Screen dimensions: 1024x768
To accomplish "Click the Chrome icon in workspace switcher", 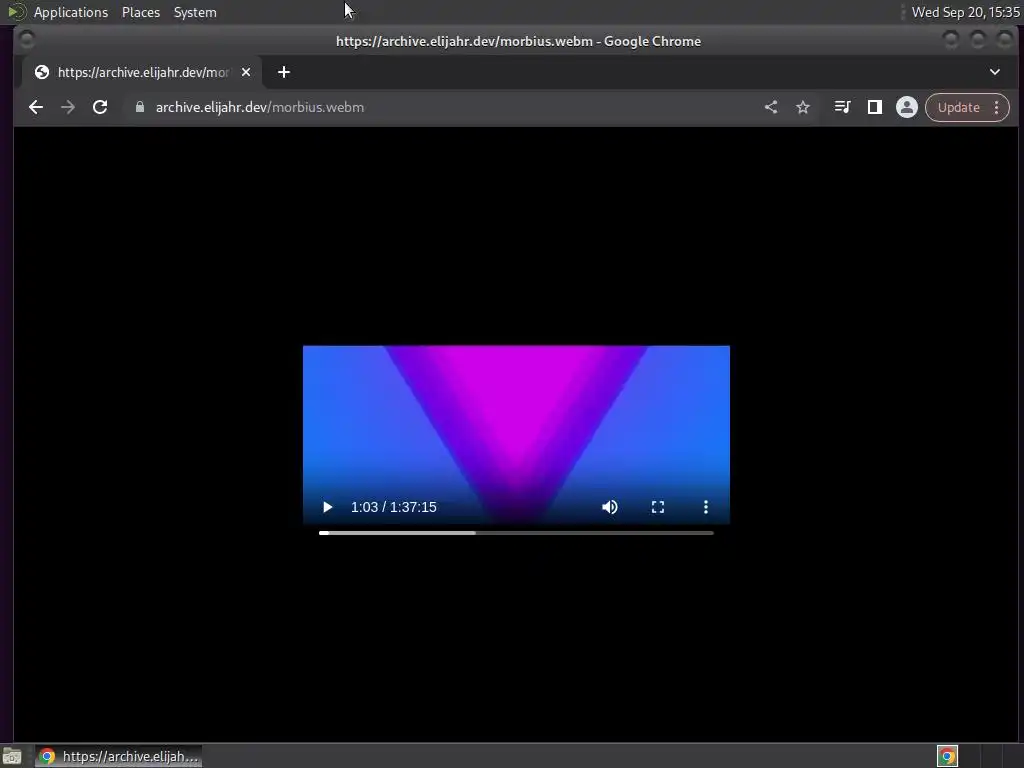I will (947, 756).
